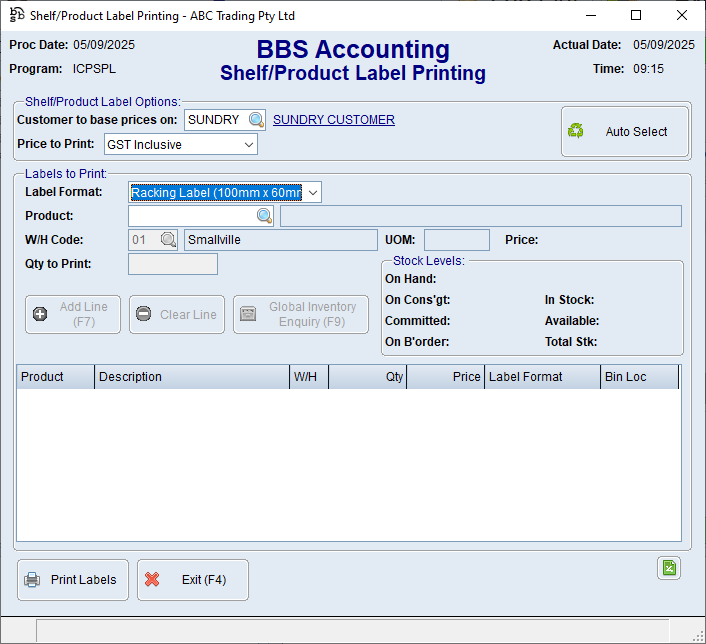The width and height of the screenshot is (706, 644).
Task: Click the Product code input field
Action: point(192,216)
